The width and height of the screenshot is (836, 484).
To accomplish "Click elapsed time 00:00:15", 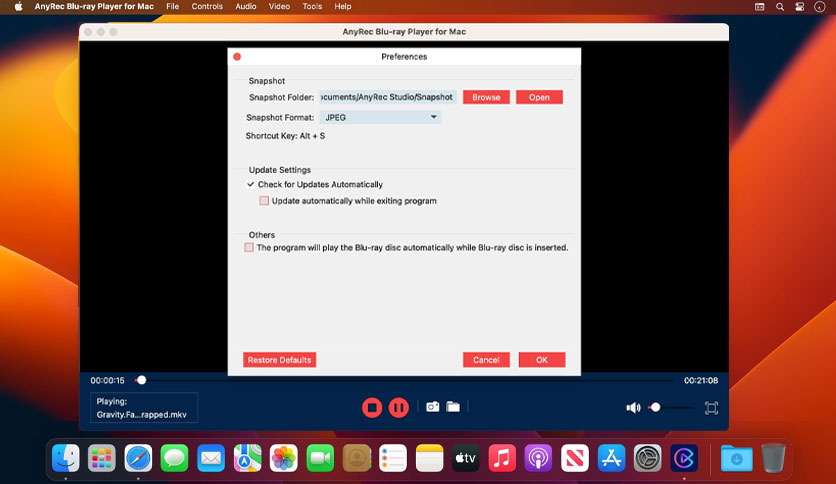I will tap(107, 381).
